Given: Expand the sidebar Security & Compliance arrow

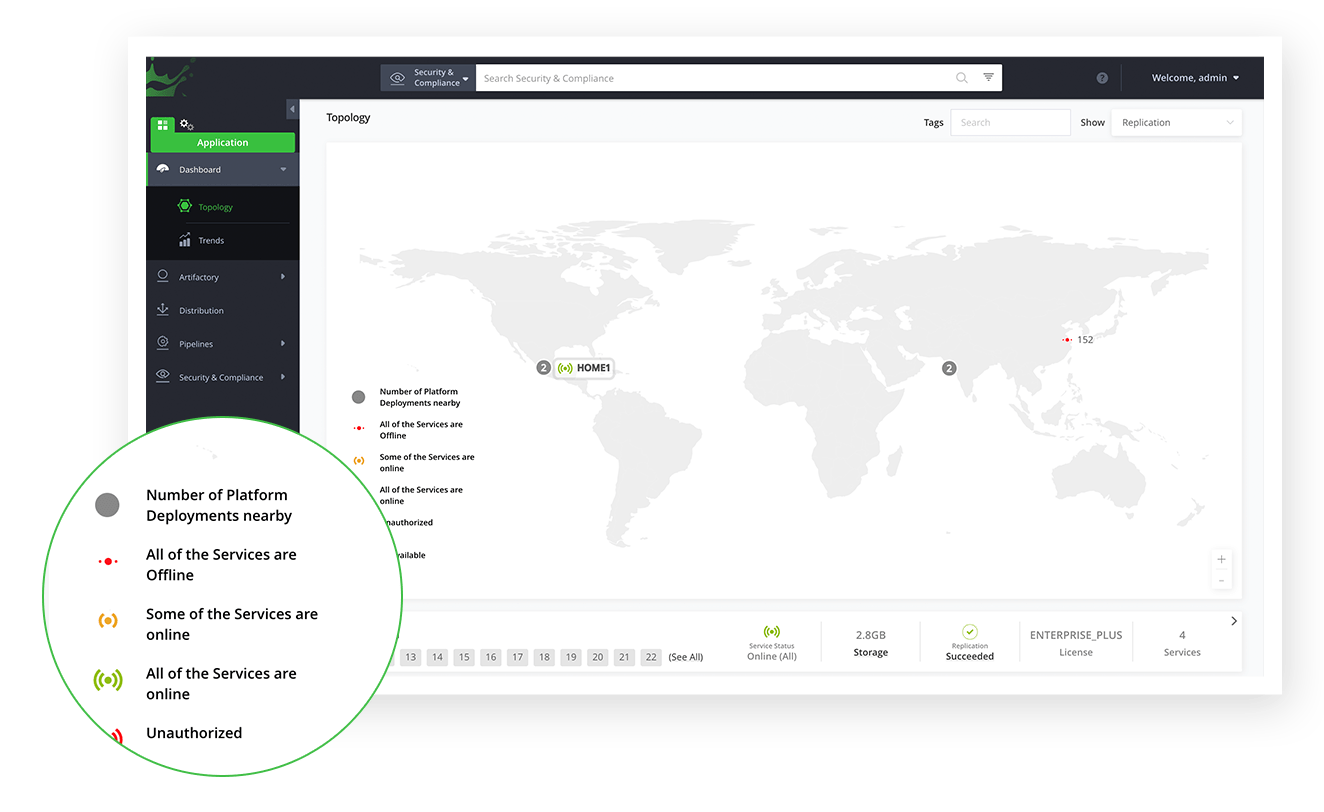Looking at the screenshot, I should 283,377.
